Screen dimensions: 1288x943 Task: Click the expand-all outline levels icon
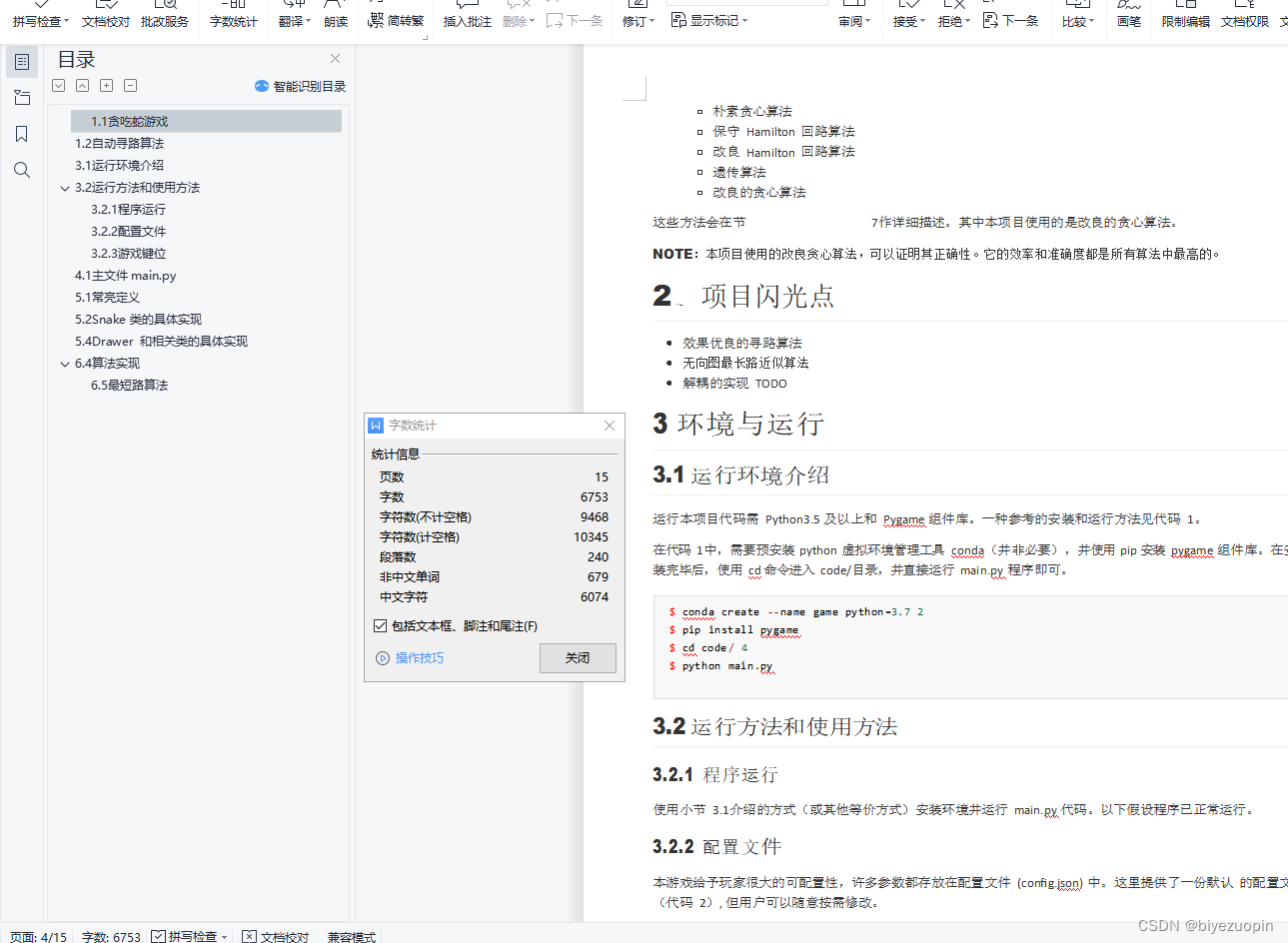(x=59, y=86)
